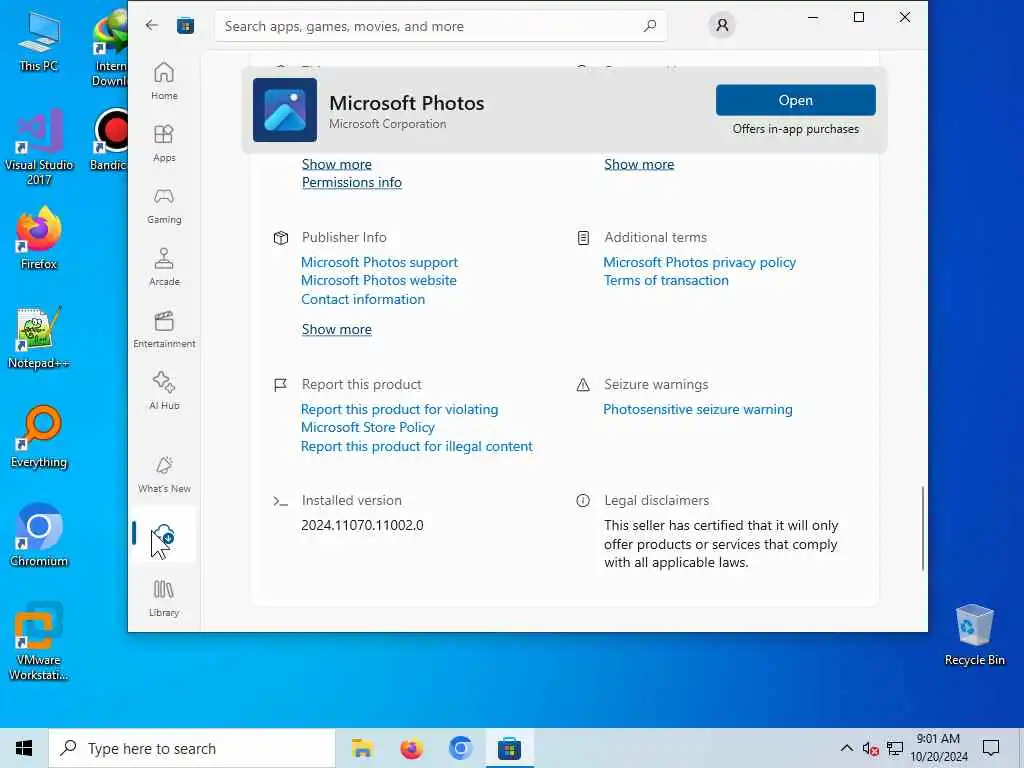Click the network tray icon
The height and width of the screenshot is (768, 1024).
[895, 748]
